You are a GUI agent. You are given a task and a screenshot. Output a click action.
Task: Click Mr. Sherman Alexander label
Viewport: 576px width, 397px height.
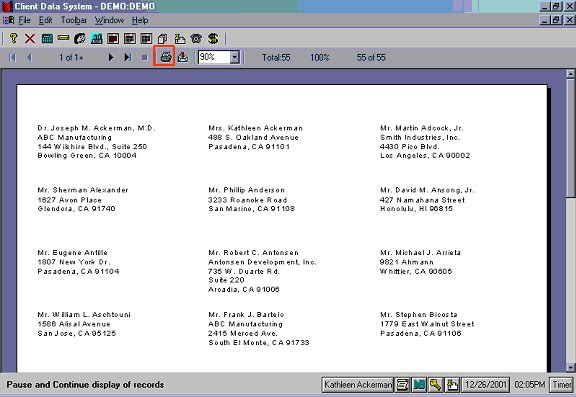pyautogui.click(x=83, y=190)
